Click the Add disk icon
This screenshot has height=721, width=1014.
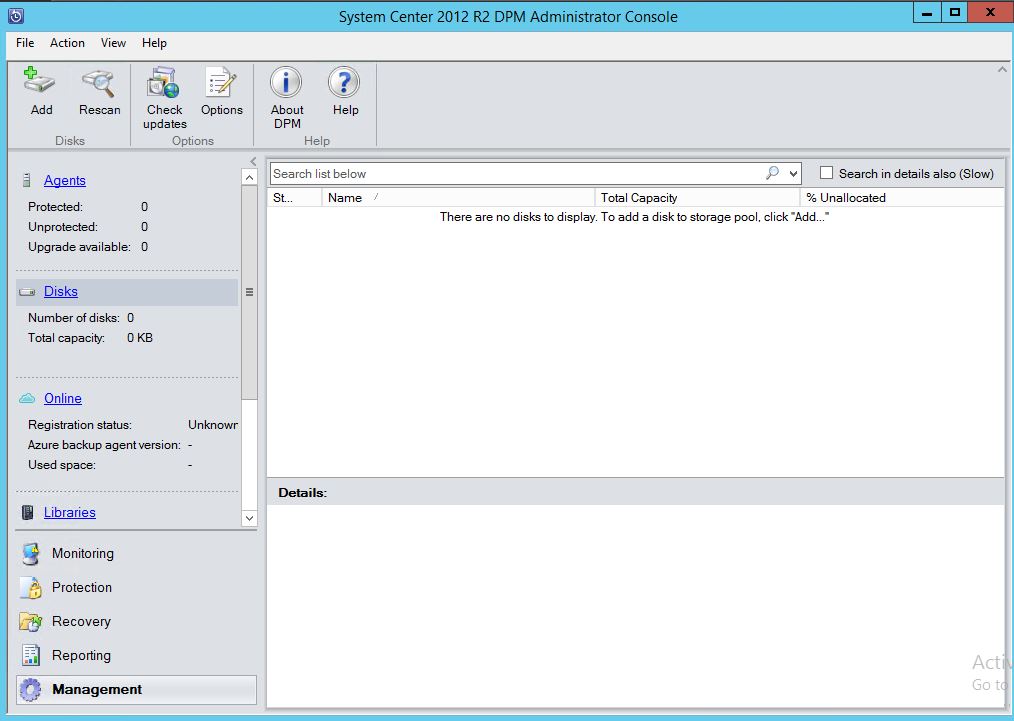(x=39, y=82)
